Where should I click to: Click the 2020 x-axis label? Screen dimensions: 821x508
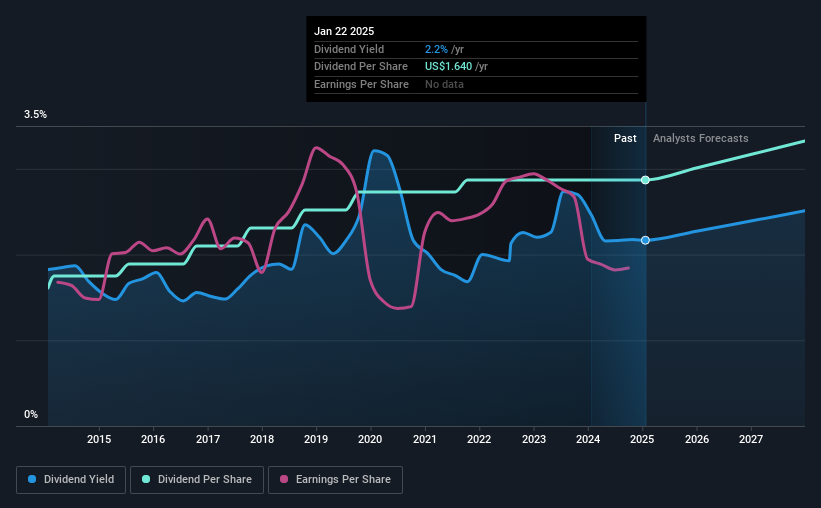(370, 439)
